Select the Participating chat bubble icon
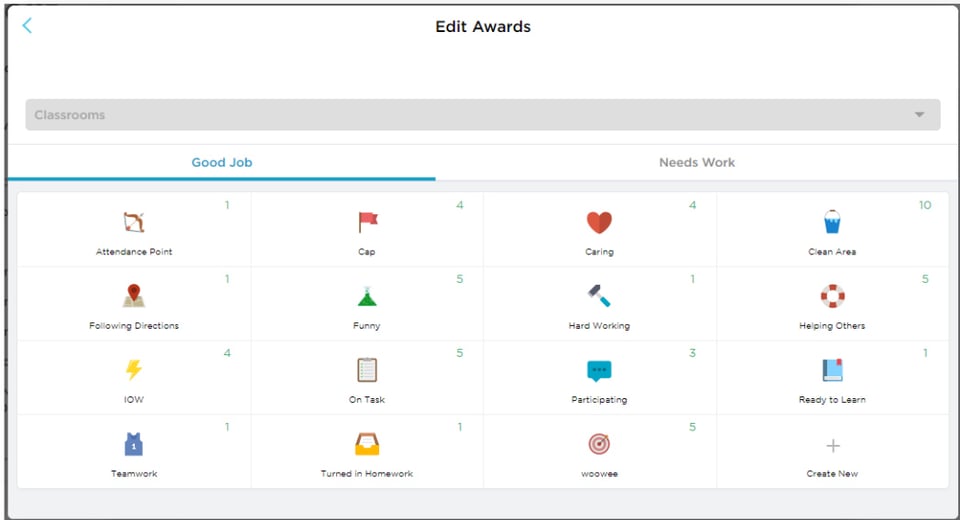This screenshot has width=960, height=520. (599, 370)
